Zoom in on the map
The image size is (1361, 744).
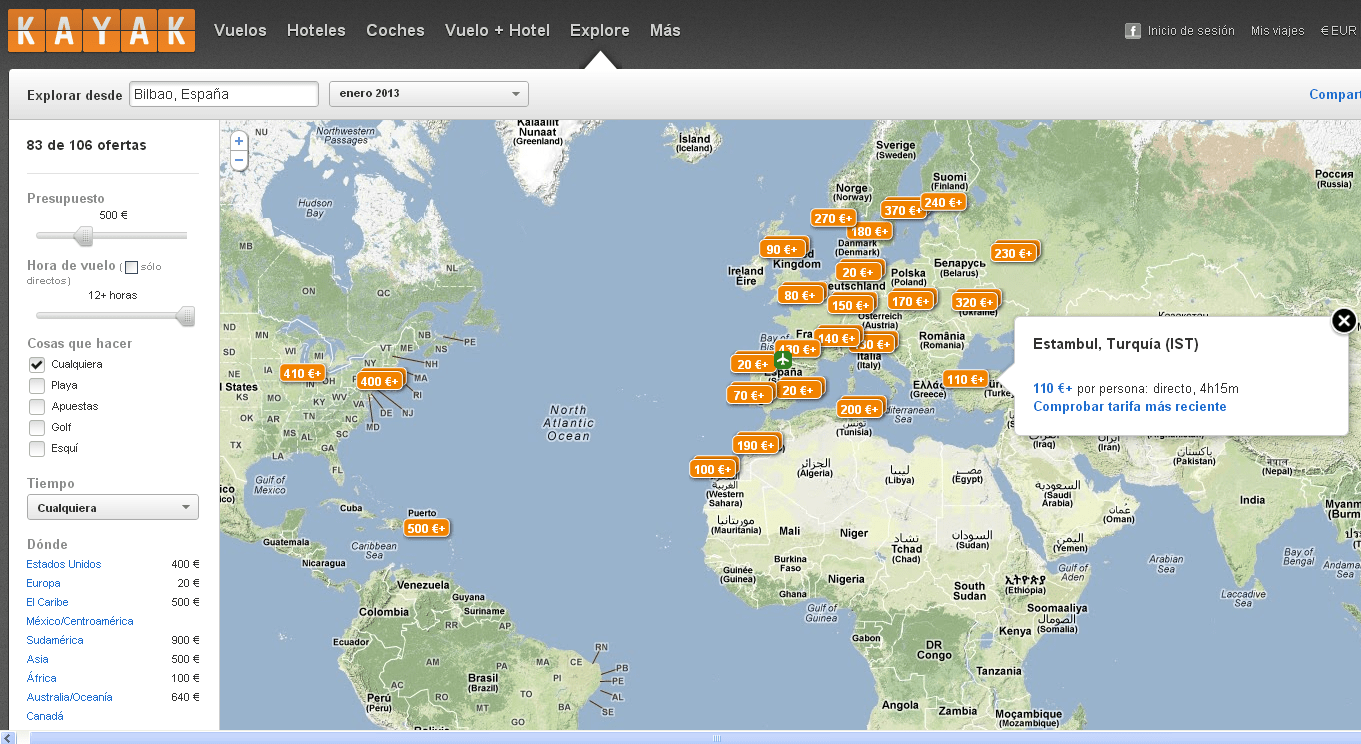click(x=239, y=142)
